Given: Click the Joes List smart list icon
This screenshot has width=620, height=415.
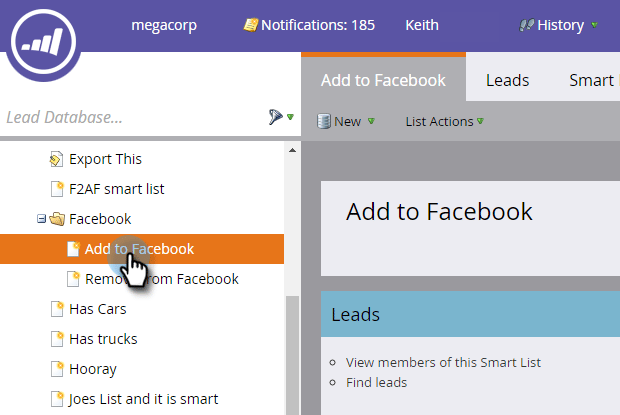Looking at the screenshot, I should pyautogui.click(x=57, y=399).
